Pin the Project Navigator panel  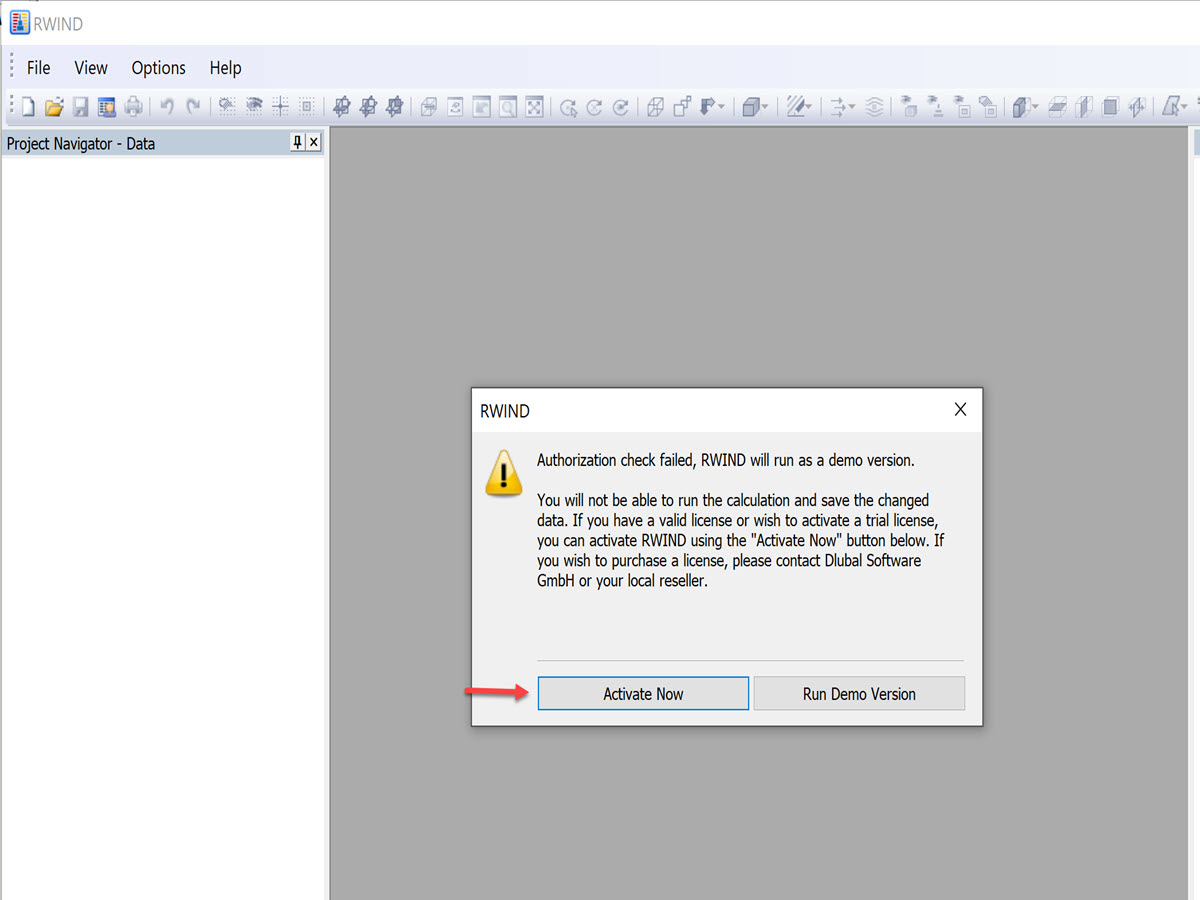click(x=297, y=143)
